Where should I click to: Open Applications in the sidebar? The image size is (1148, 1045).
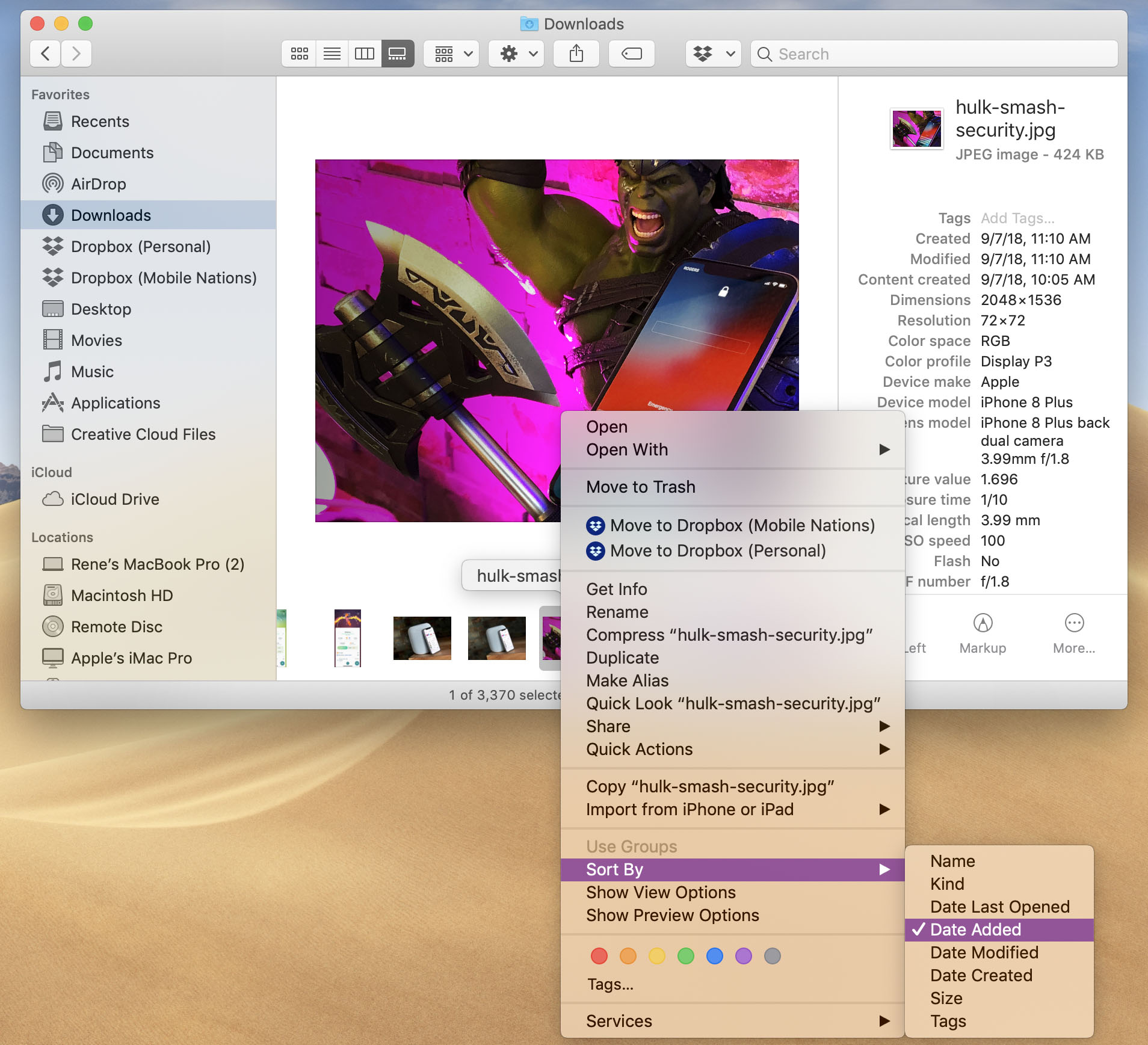coord(148,402)
